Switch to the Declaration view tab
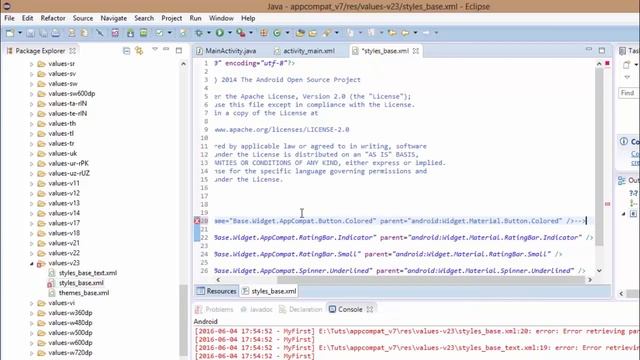Image resolution: width=640 pixels, height=360 pixels. pyautogui.click(x=301, y=309)
